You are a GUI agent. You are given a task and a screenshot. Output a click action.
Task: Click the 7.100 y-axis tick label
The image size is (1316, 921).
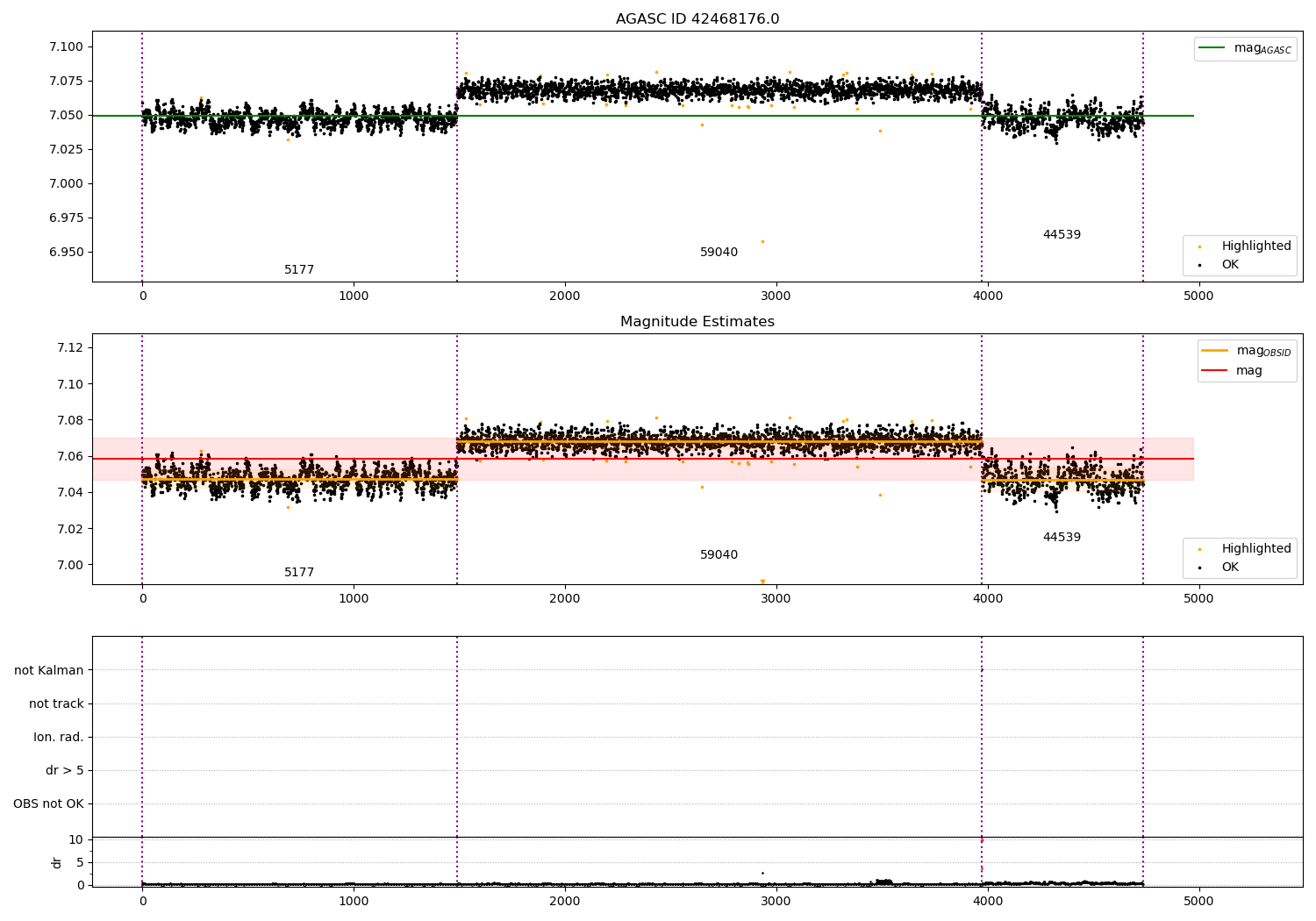[x=67, y=47]
